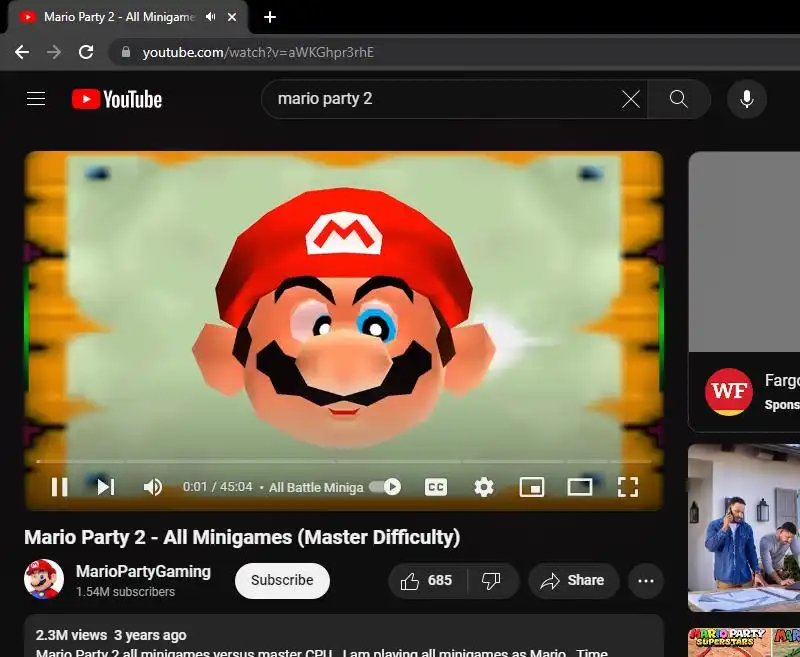Mute the tab via the speaker icon

point(210,17)
